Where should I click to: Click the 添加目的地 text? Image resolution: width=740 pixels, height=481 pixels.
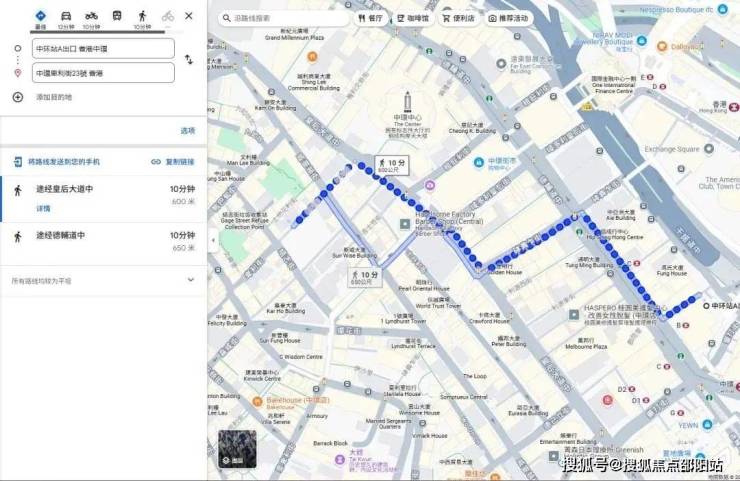tap(54, 97)
